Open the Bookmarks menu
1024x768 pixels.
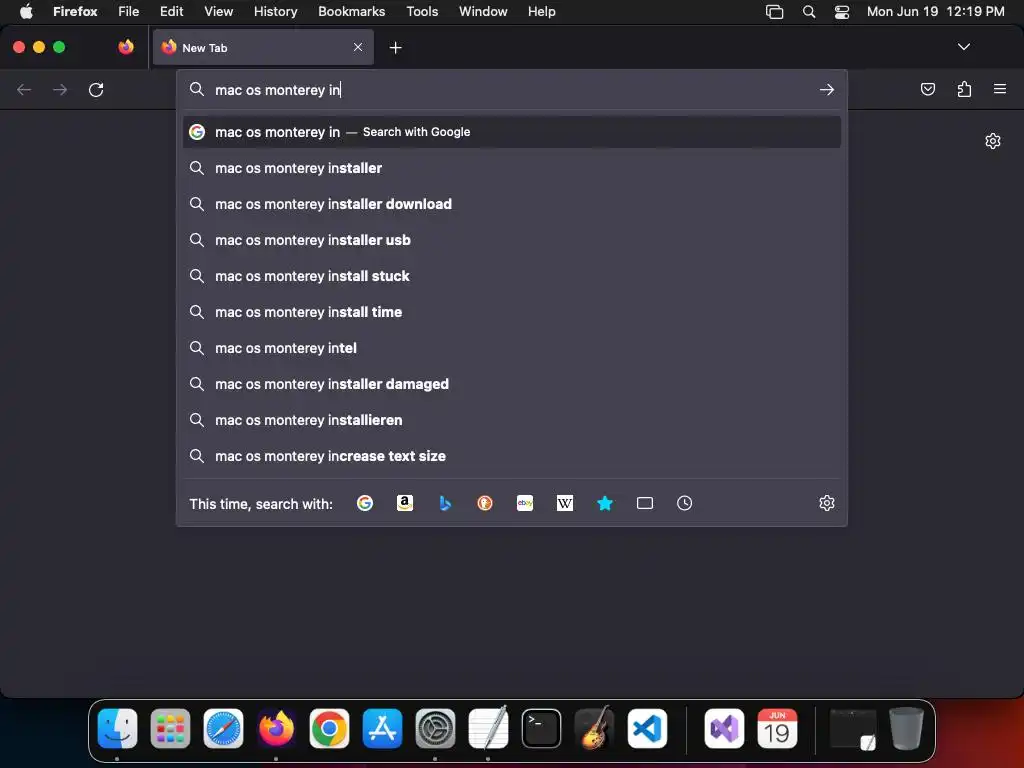pos(351,11)
